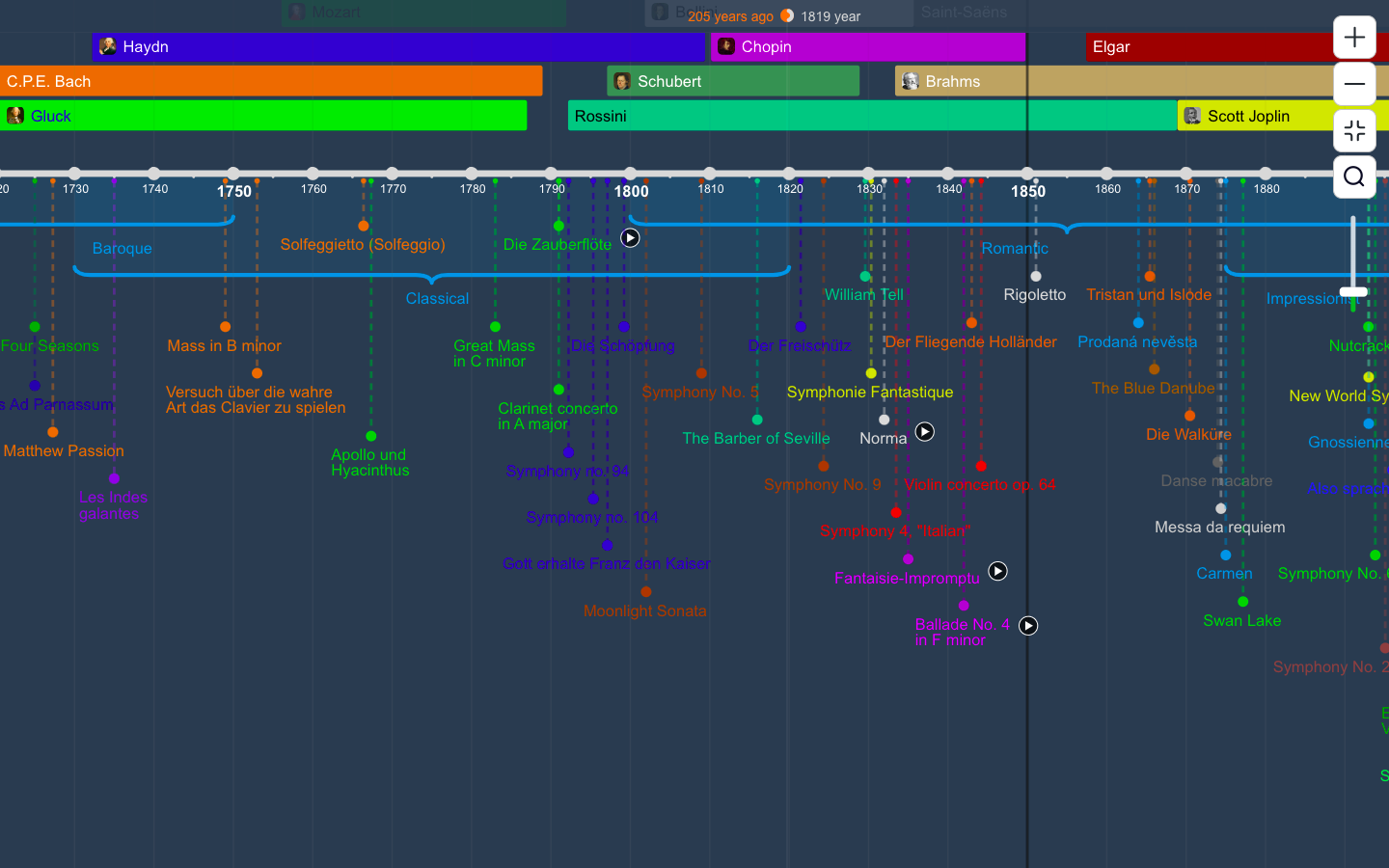The width and height of the screenshot is (1389, 868).
Task: Click Chopin's portrait icon
Action: point(724,46)
